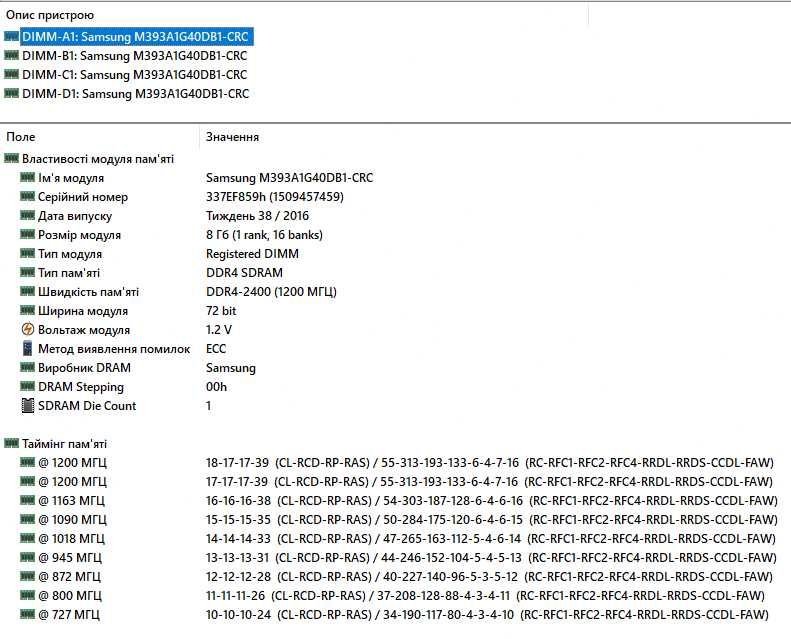The width and height of the screenshot is (791, 639).
Task: Select value '72 bit'
Action: 221,311
